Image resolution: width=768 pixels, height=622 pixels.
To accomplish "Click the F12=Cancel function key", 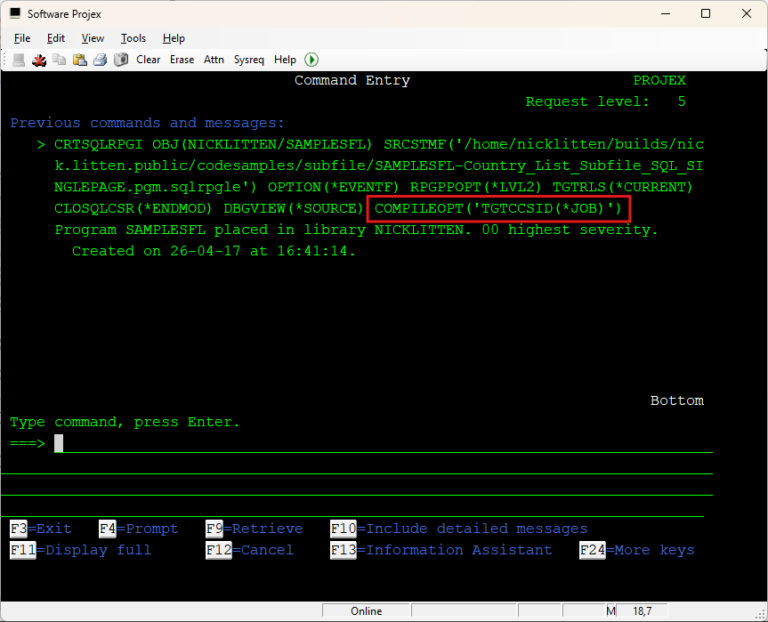I will [x=250, y=550].
